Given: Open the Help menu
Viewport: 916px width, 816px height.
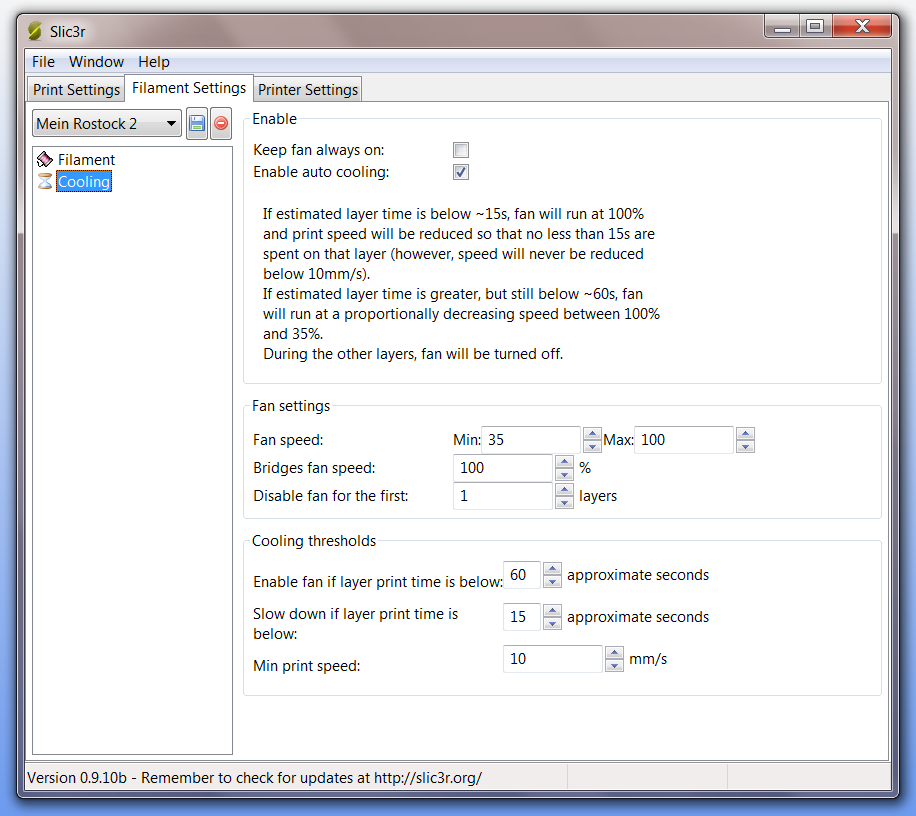Looking at the screenshot, I should tap(154, 62).
